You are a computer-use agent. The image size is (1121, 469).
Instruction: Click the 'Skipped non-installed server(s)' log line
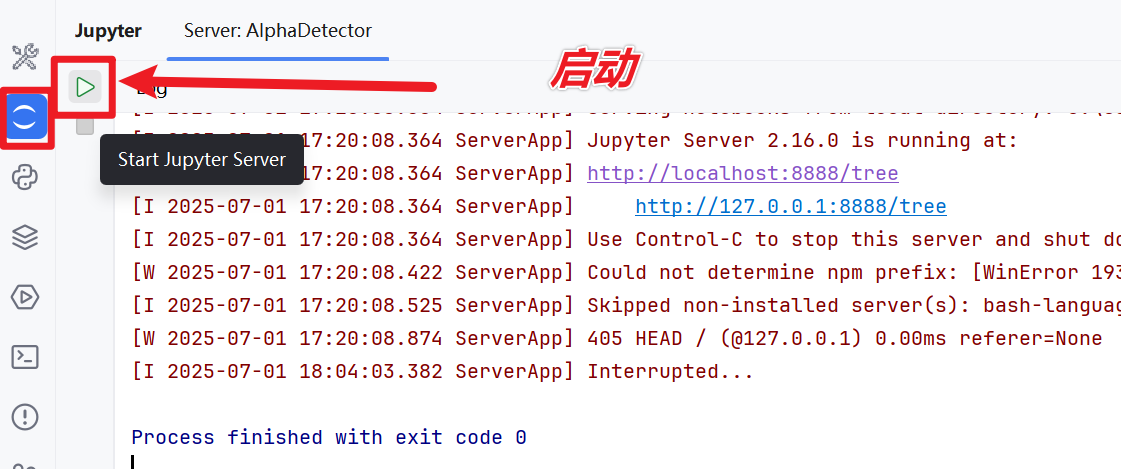coord(626,305)
